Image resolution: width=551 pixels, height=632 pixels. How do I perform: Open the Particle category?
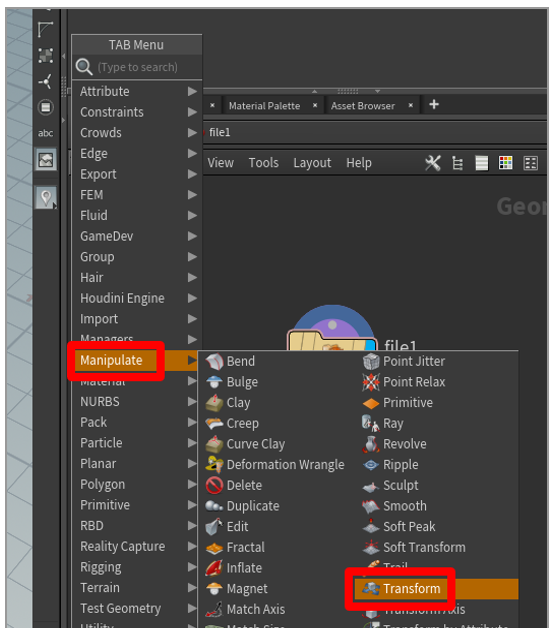(136, 443)
